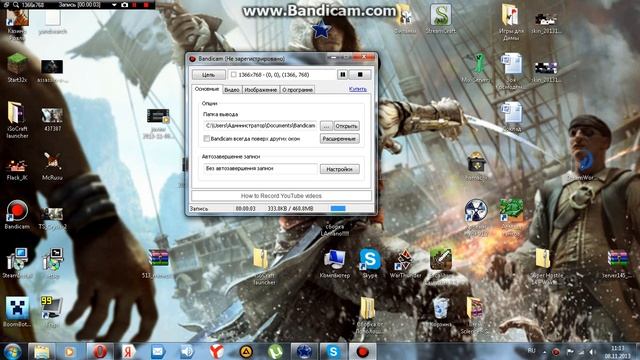Click the volume speaker icon in system tray

tap(592, 352)
